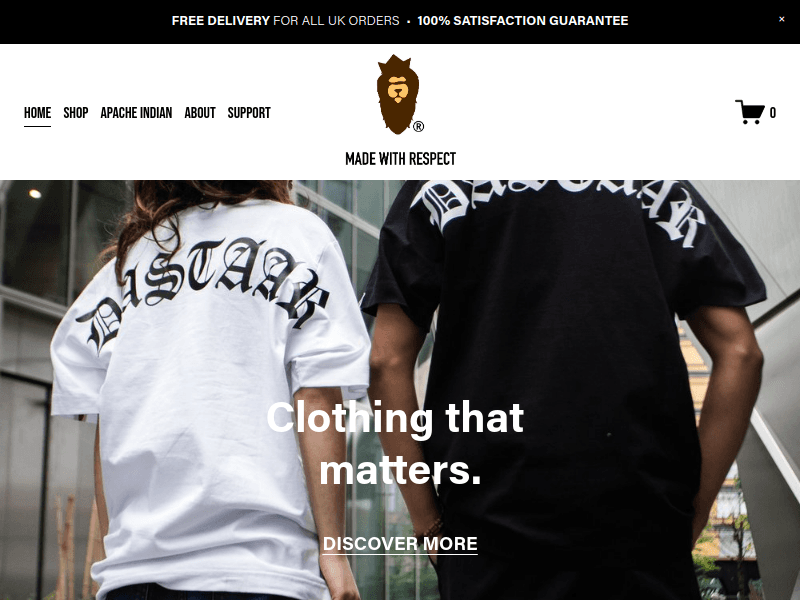
Task: Open the shopping cart icon
Action: point(749,112)
